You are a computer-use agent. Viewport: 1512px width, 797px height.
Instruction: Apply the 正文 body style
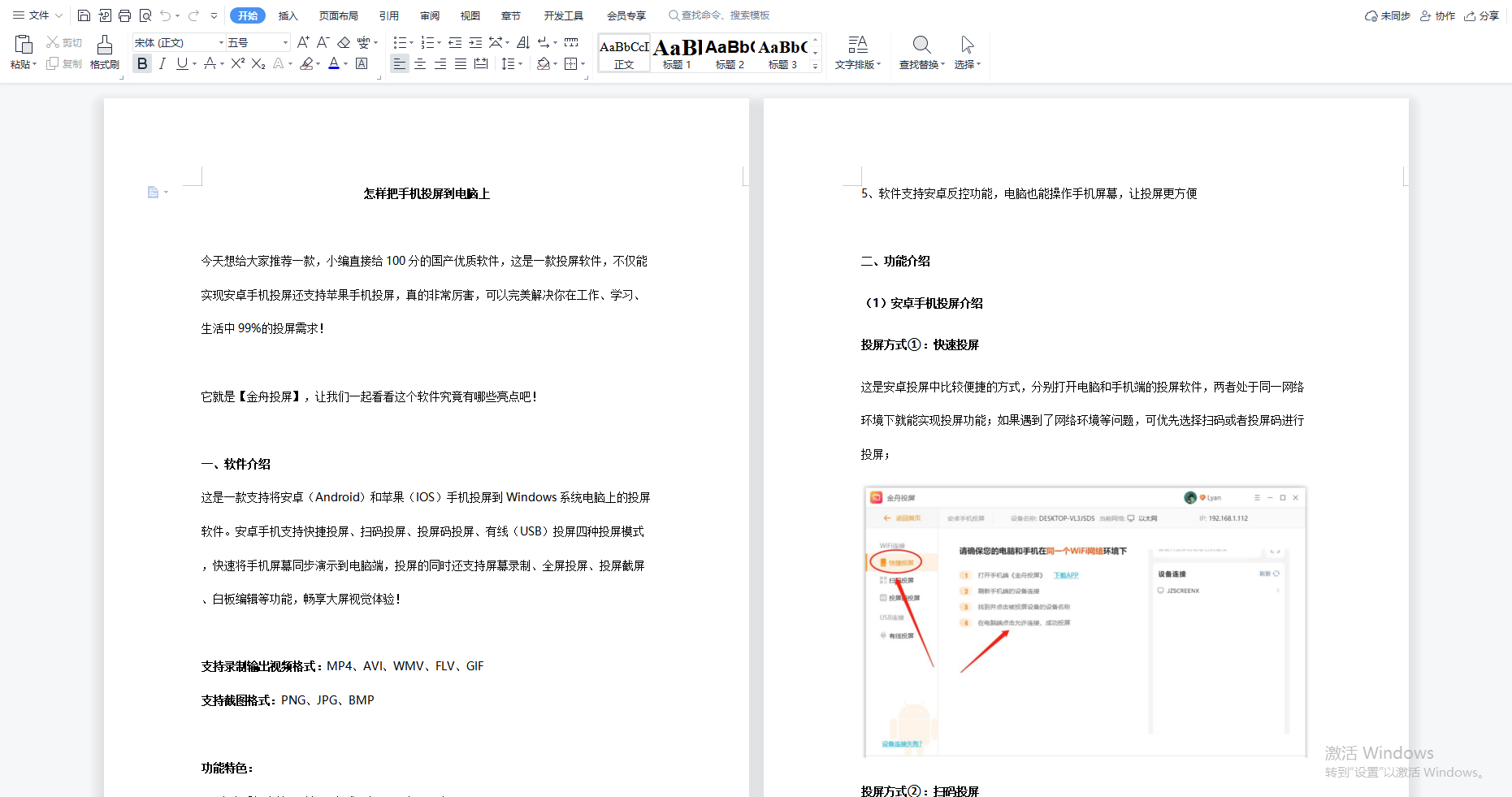pyautogui.click(x=624, y=53)
